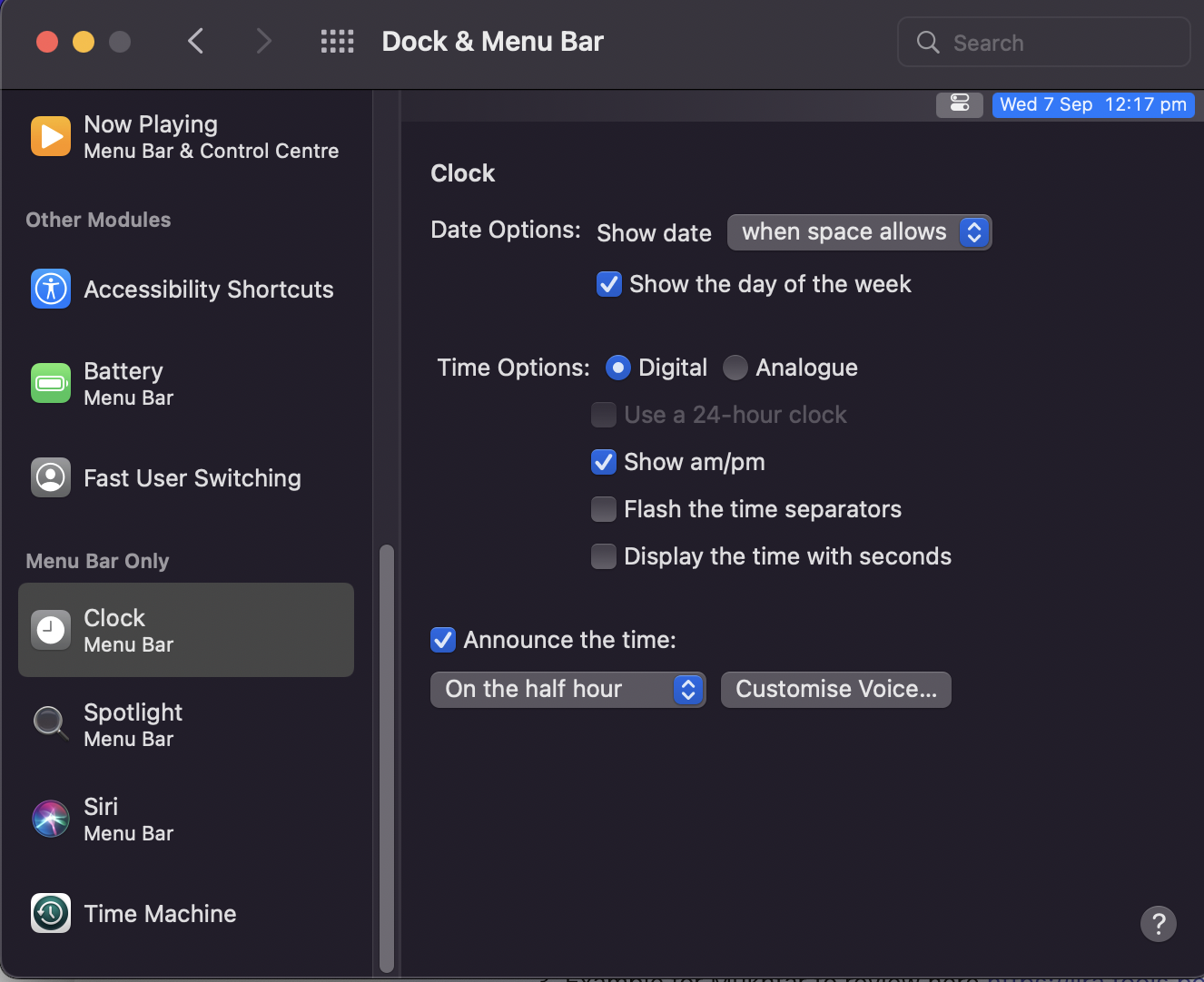Untick Announce the time checkbox

click(442, 640)
